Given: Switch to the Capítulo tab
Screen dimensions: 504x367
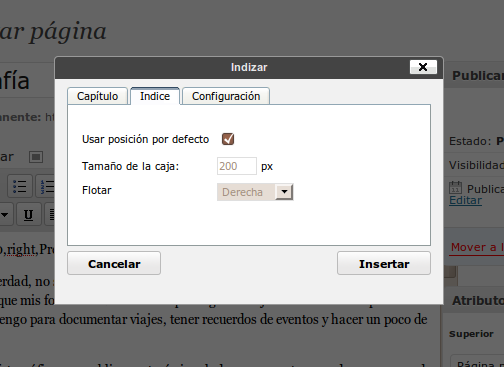Looking at the screenshot, I should pyautogui.click(x=97, y=96).
